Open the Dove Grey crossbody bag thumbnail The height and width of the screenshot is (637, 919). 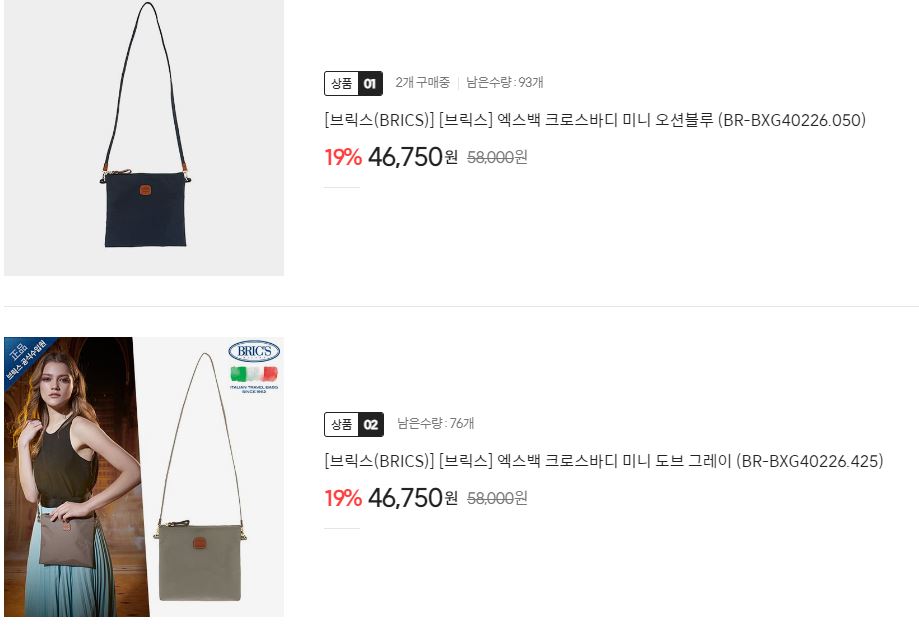[144, 476]
